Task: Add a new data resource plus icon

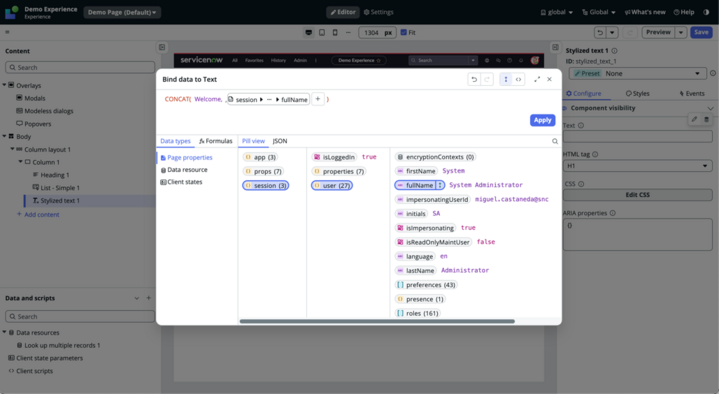Action: [x=149, y=298]
